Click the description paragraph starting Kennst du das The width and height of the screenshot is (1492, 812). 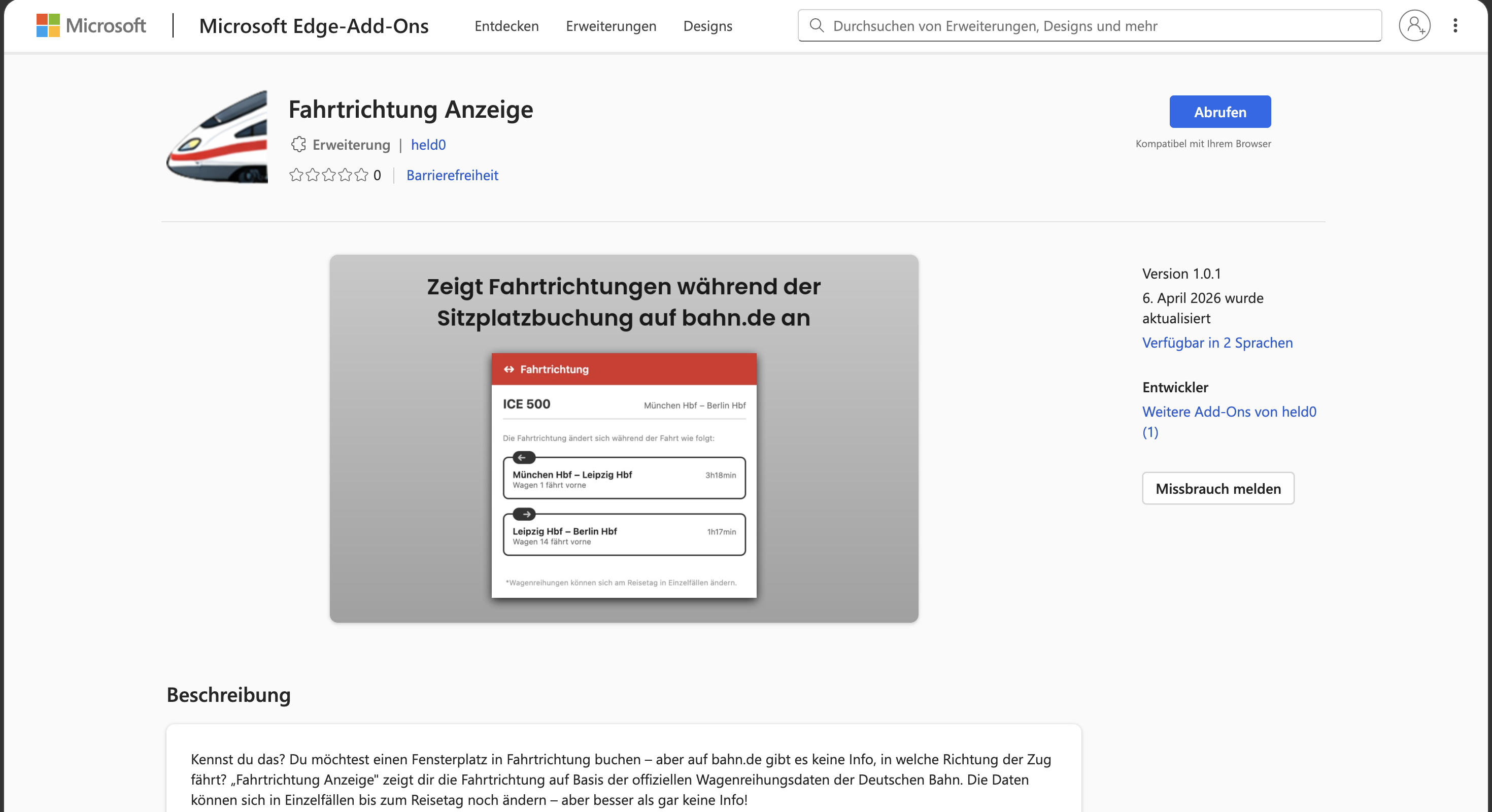coord(621,779)
